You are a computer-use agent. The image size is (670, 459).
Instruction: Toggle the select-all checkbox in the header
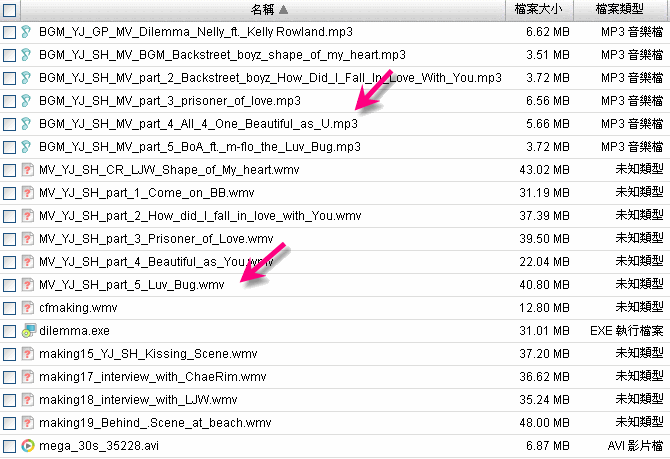[x=9, y=10]
